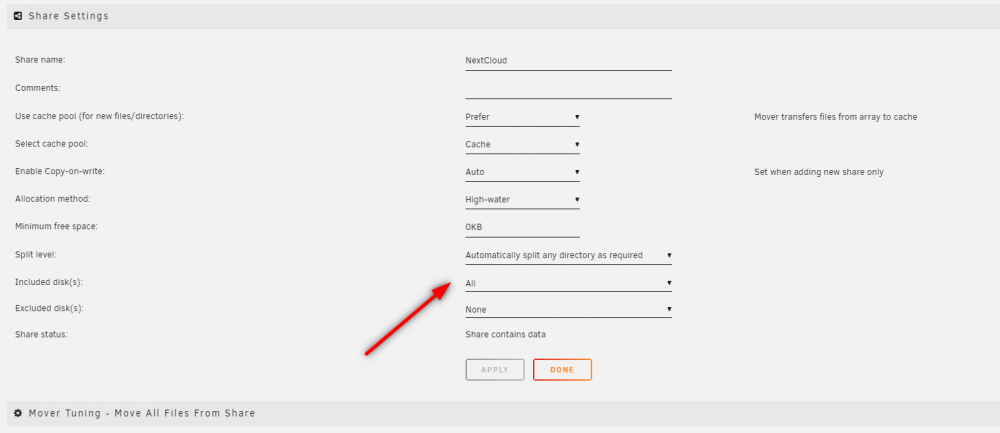This screenshot has height=433, width=1000.
Task: Open the Use cache pool Prefer dropdown
Action: (522, 117)
